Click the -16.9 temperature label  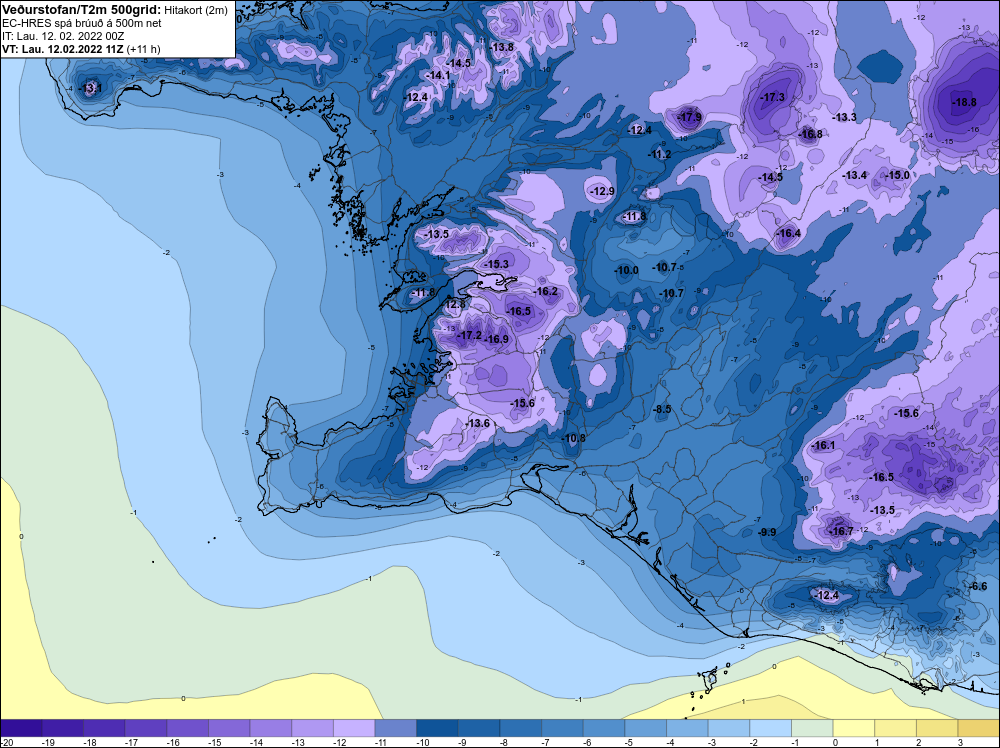tap(497, 339)
